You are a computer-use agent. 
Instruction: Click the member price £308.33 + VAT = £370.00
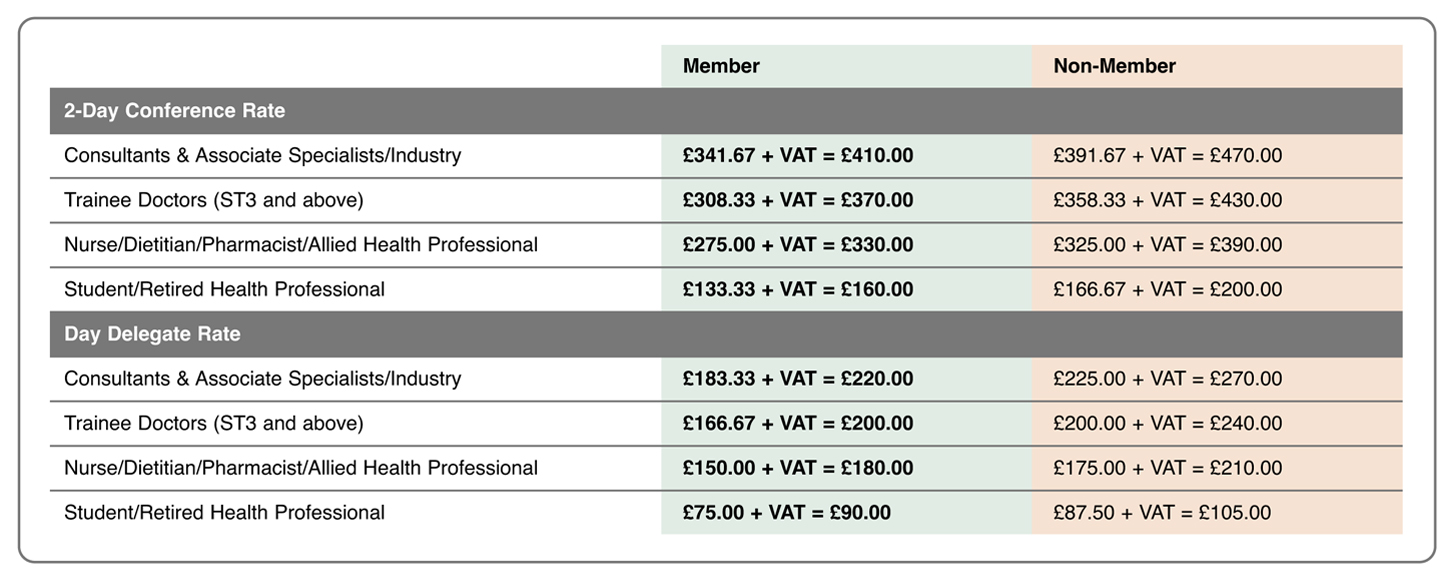(x=798, y=200)
